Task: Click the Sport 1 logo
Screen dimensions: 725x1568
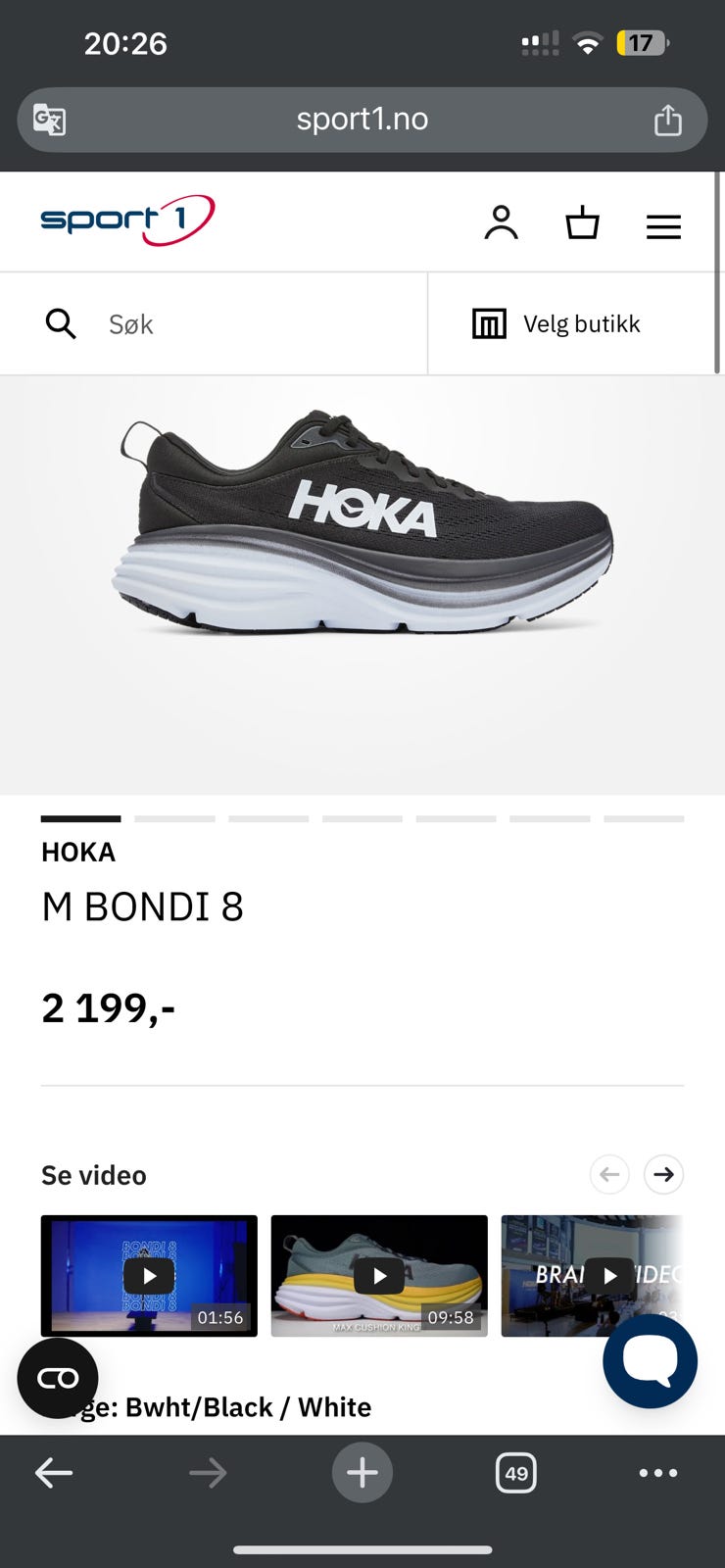Action: pos(127,220)
